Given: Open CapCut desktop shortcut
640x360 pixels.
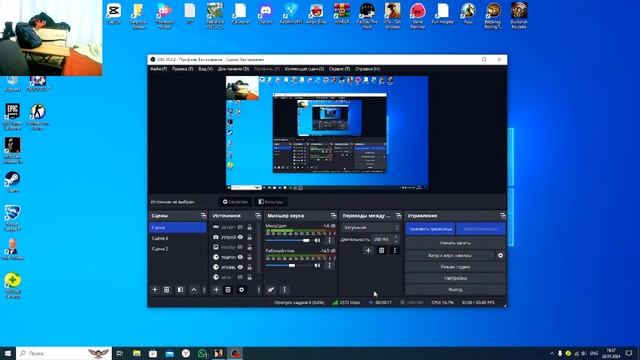Looking at the screenshot, I should 113,13.
